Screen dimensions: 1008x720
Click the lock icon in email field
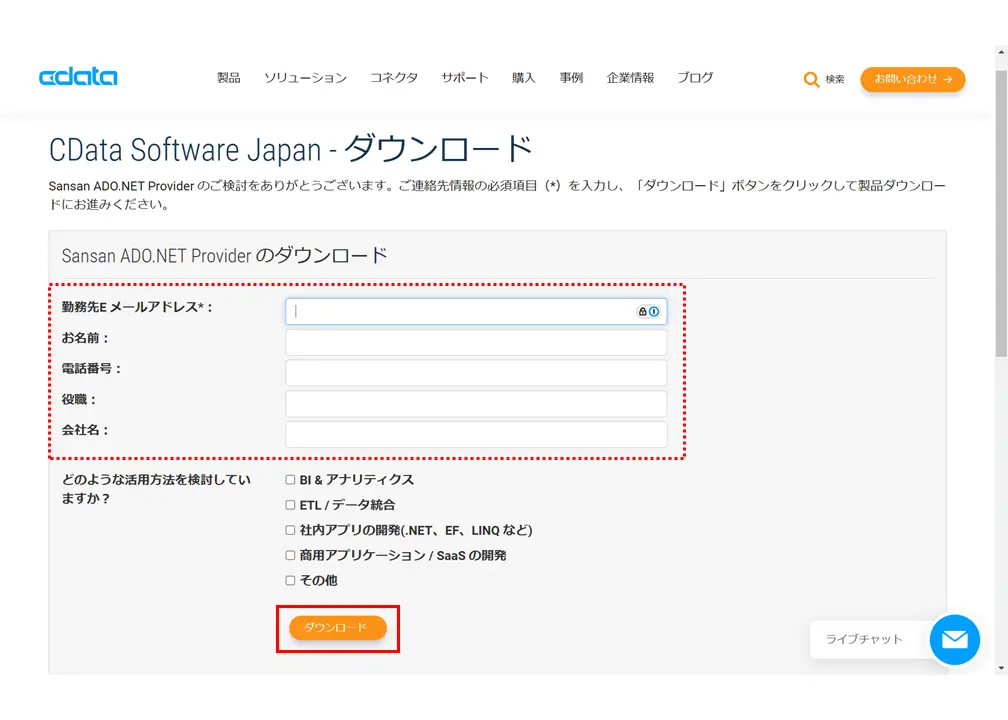(x=642, y=312)
